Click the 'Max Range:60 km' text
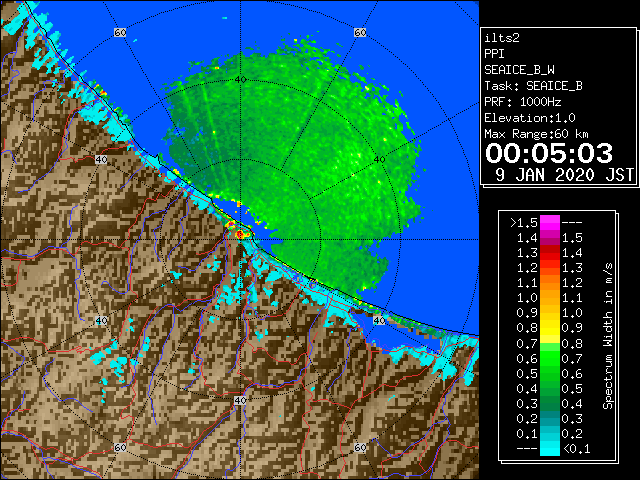 pos(536,134)
